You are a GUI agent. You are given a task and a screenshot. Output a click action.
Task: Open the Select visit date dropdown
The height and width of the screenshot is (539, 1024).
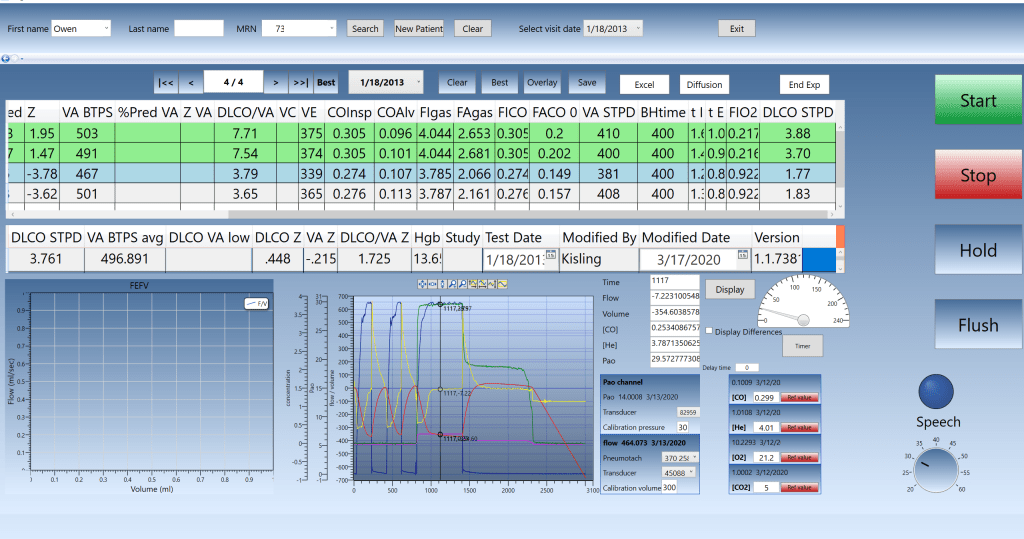click(637, 29)
